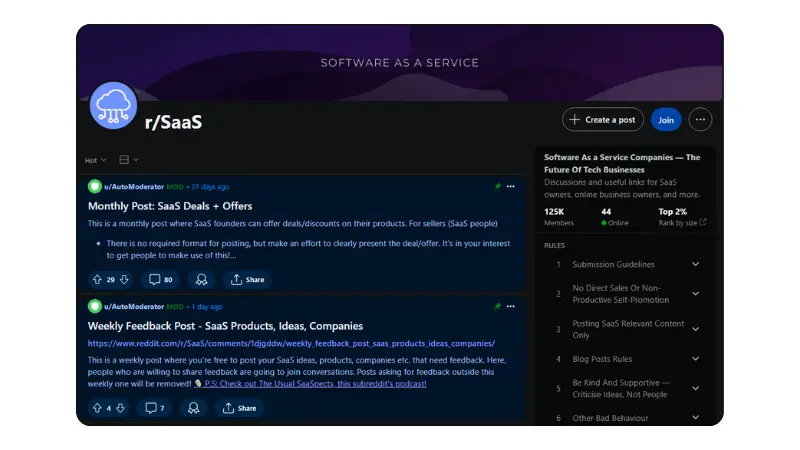Viewport: 800px width, 450px height.
Task: Open the reddit.com weekly_feedback_post URL link
Action: pos(291,343)
